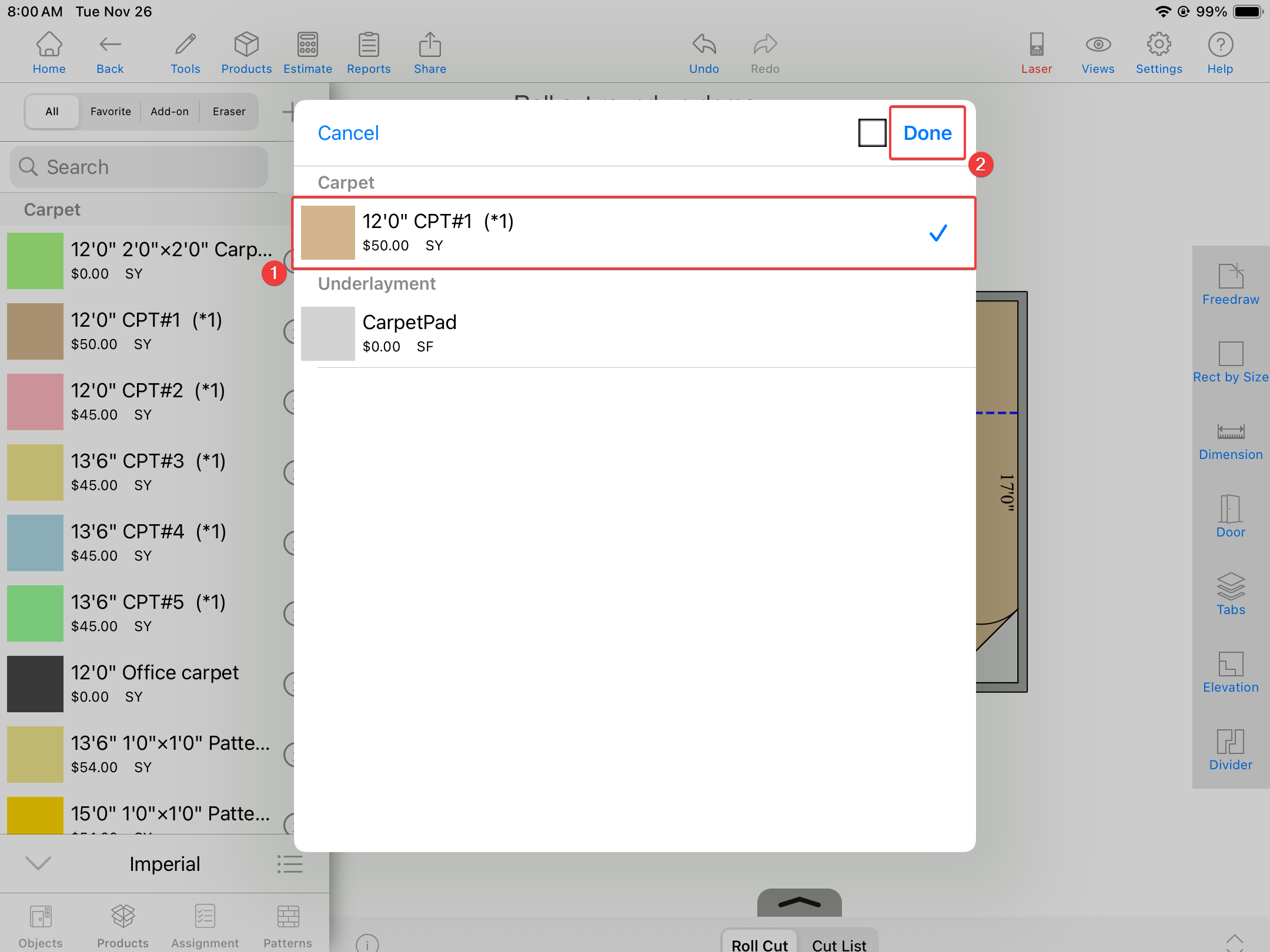Select the Freedraw tool
This screenshot has height=952, width=1270.
point(1230,284)
